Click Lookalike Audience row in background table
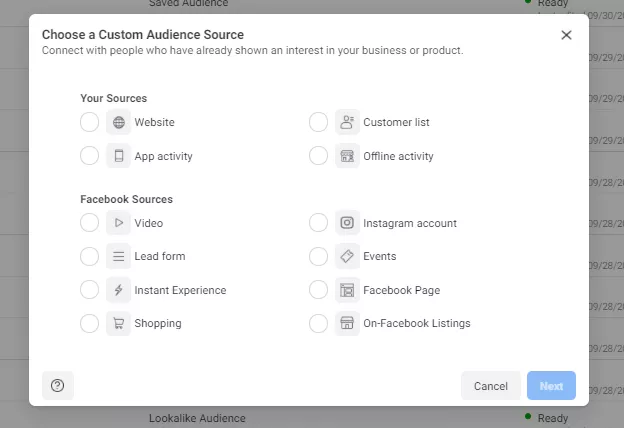 (x=197, y=418)
